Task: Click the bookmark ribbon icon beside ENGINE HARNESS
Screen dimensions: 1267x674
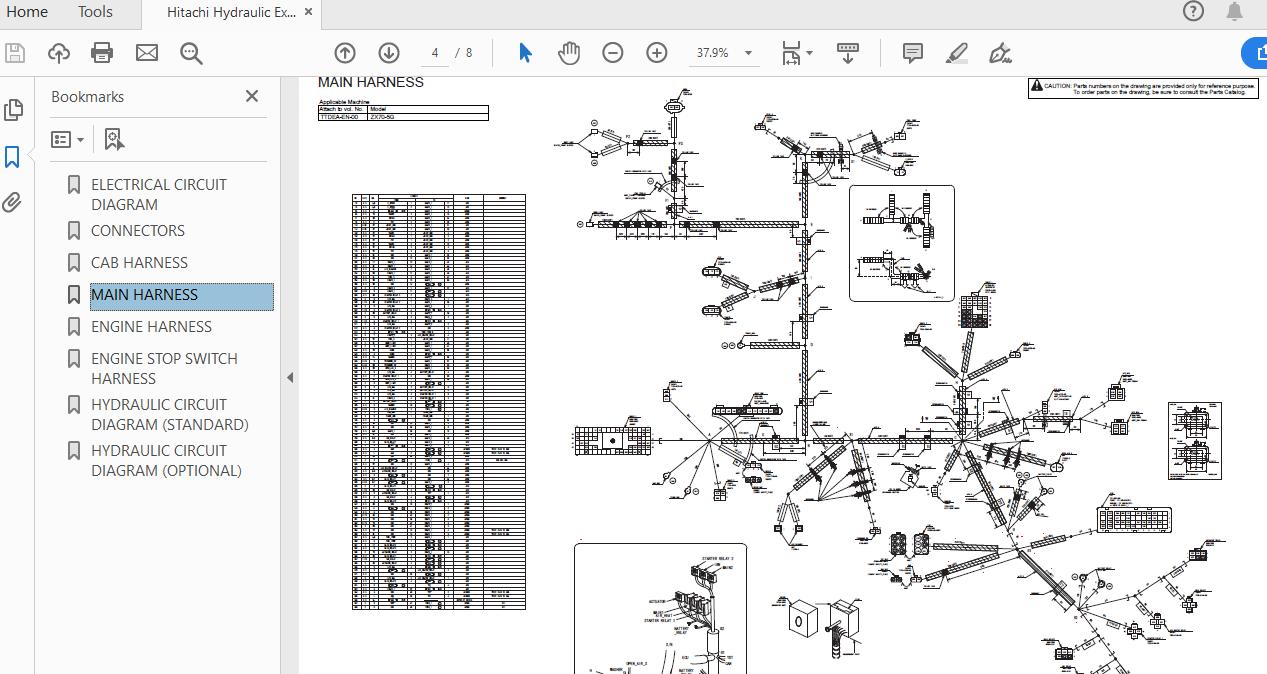Action: pos(73,327)
